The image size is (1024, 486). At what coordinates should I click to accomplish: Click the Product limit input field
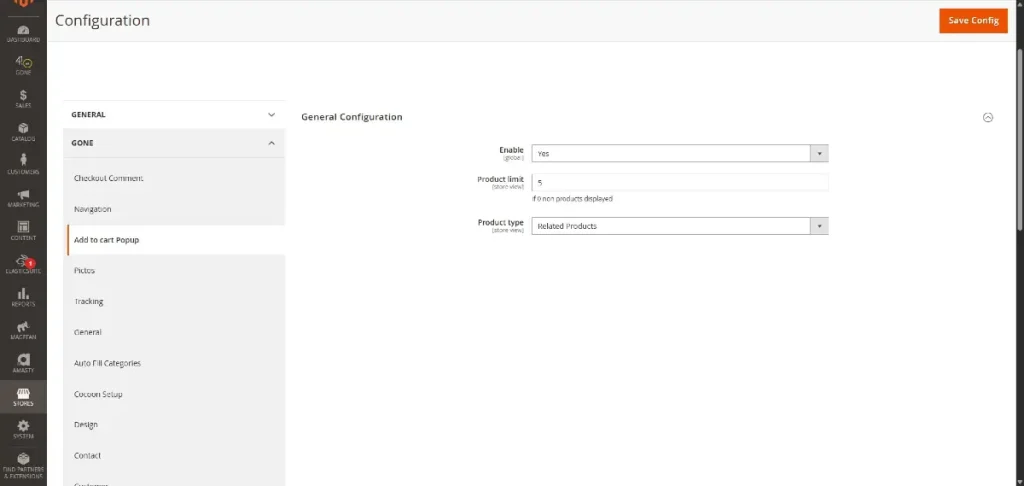coord(679,182)
